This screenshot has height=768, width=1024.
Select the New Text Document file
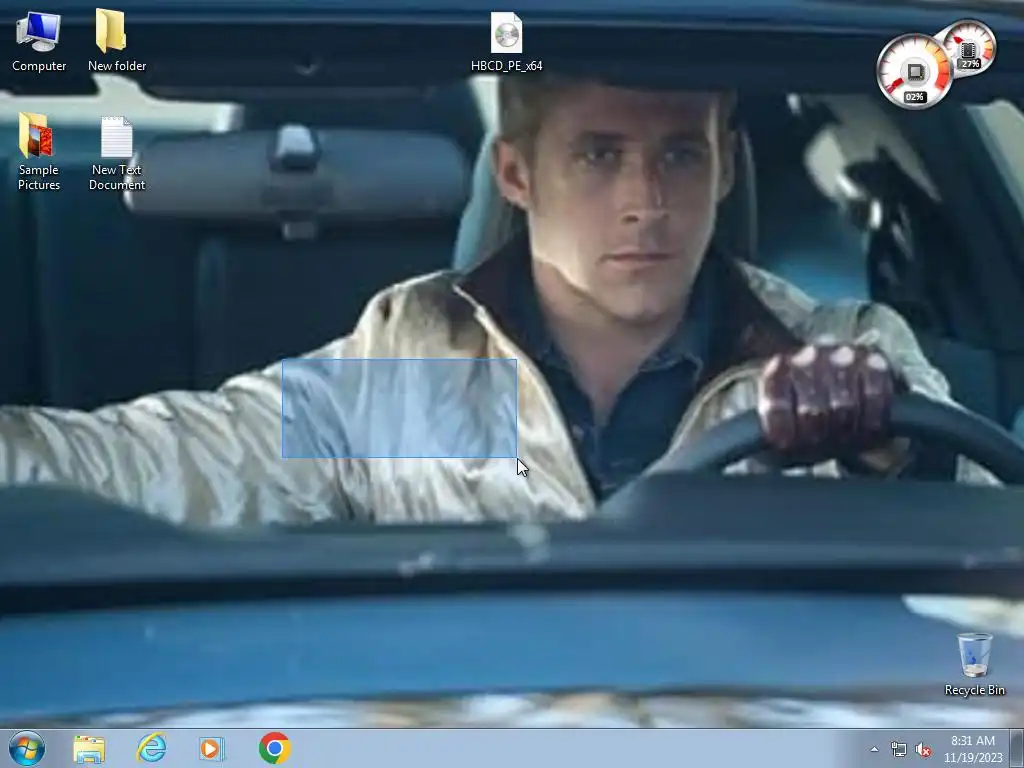coord(116,154)
